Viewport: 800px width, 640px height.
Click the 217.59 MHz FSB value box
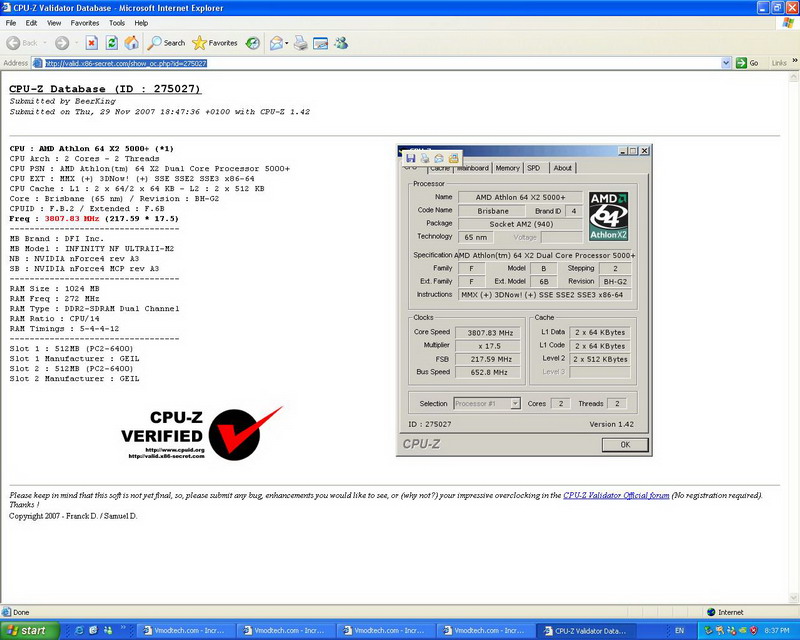pos(490,359)
